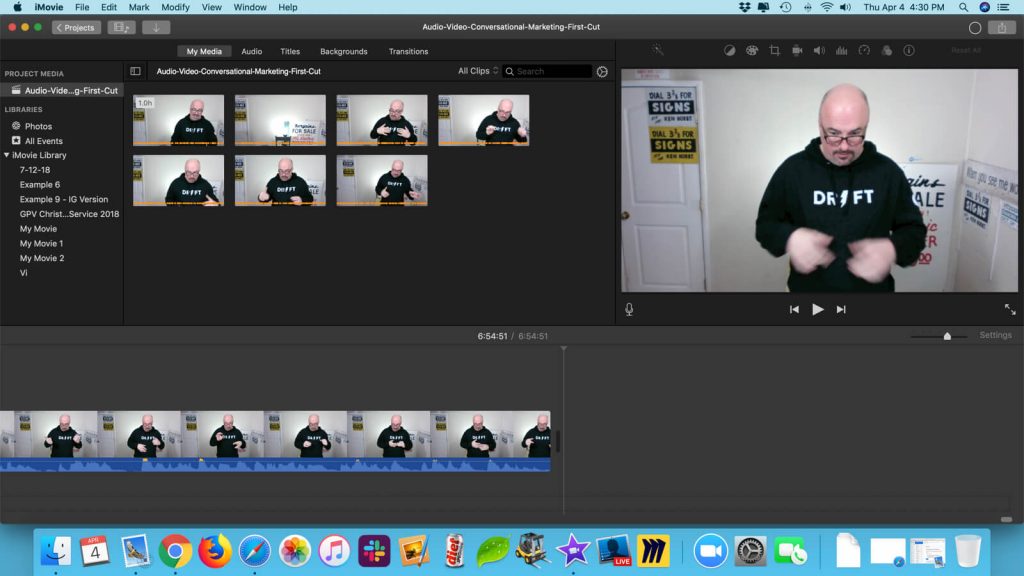The image size is (1024, 576).
Task: Open noise reduction and equalizer tool
Action: tap(841, 50)
